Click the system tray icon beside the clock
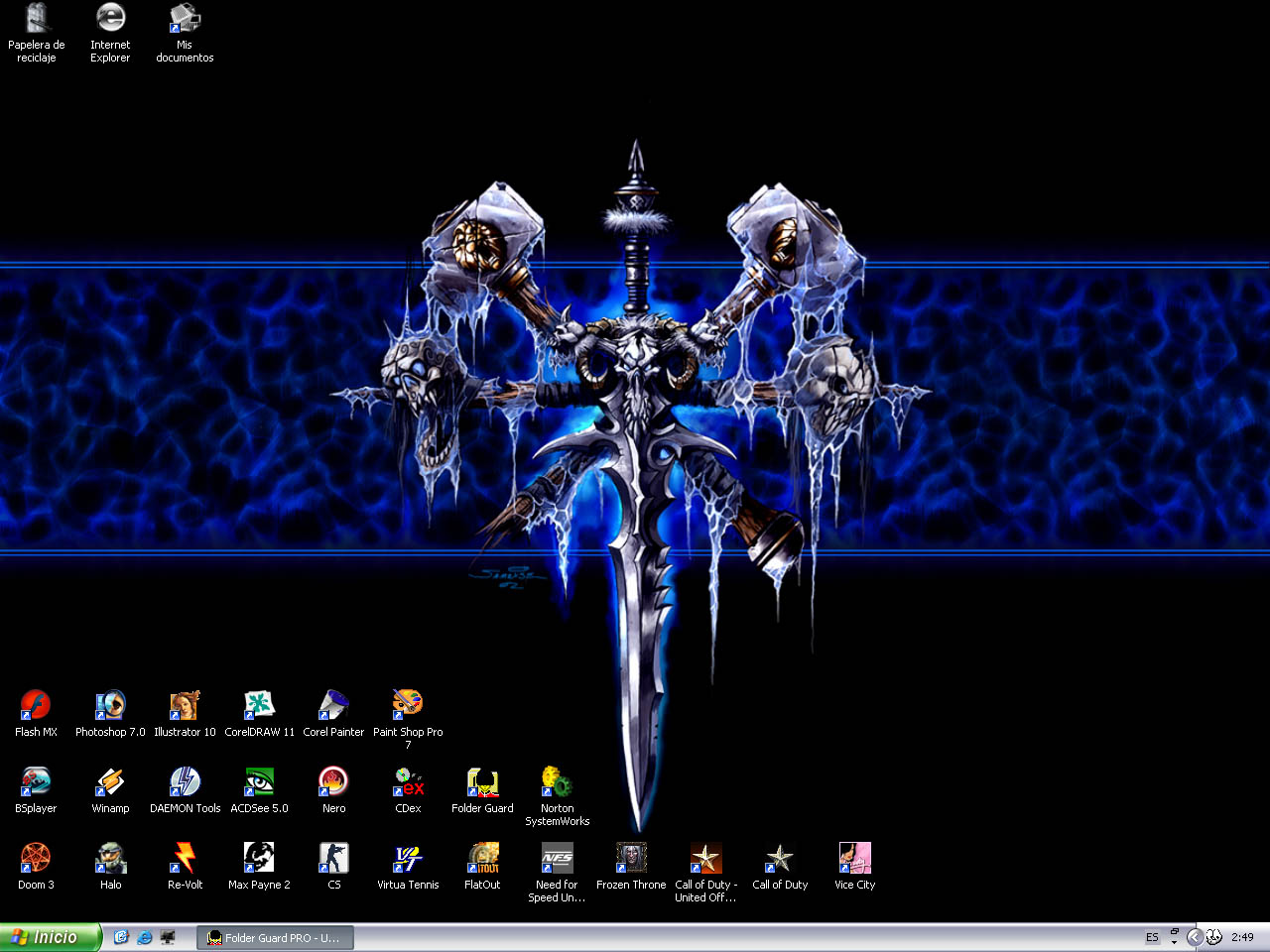1270x952 pixels. (x=1213, y=937)
